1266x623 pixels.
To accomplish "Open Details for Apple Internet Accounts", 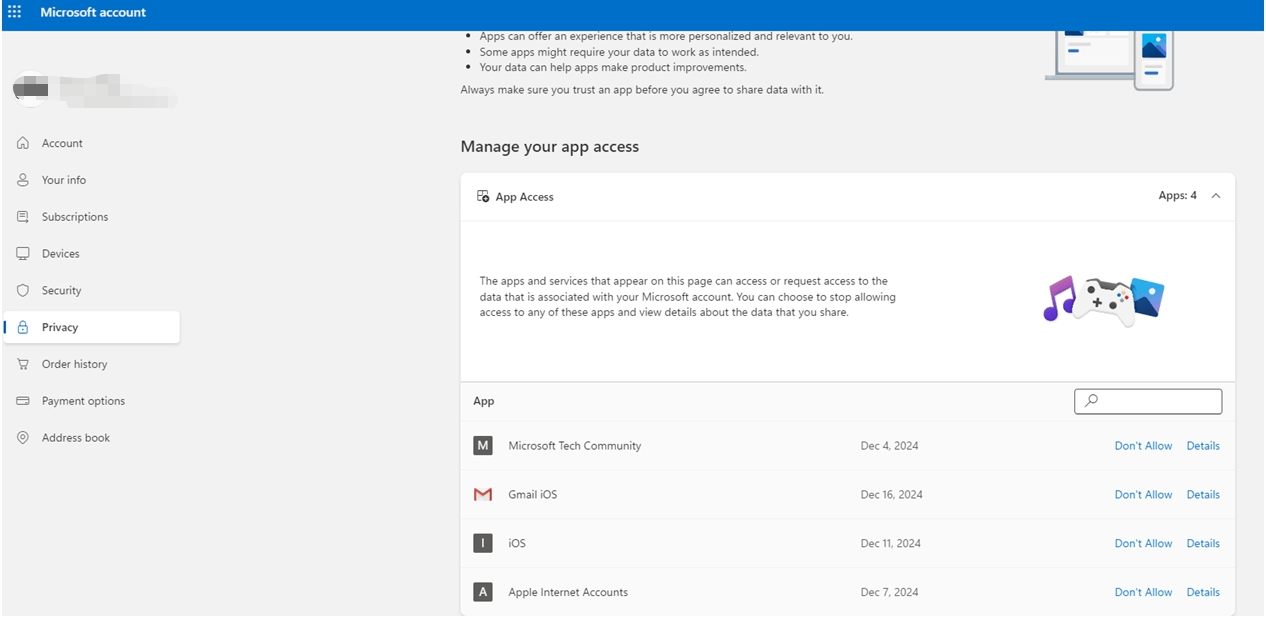I will point(1203,592).
